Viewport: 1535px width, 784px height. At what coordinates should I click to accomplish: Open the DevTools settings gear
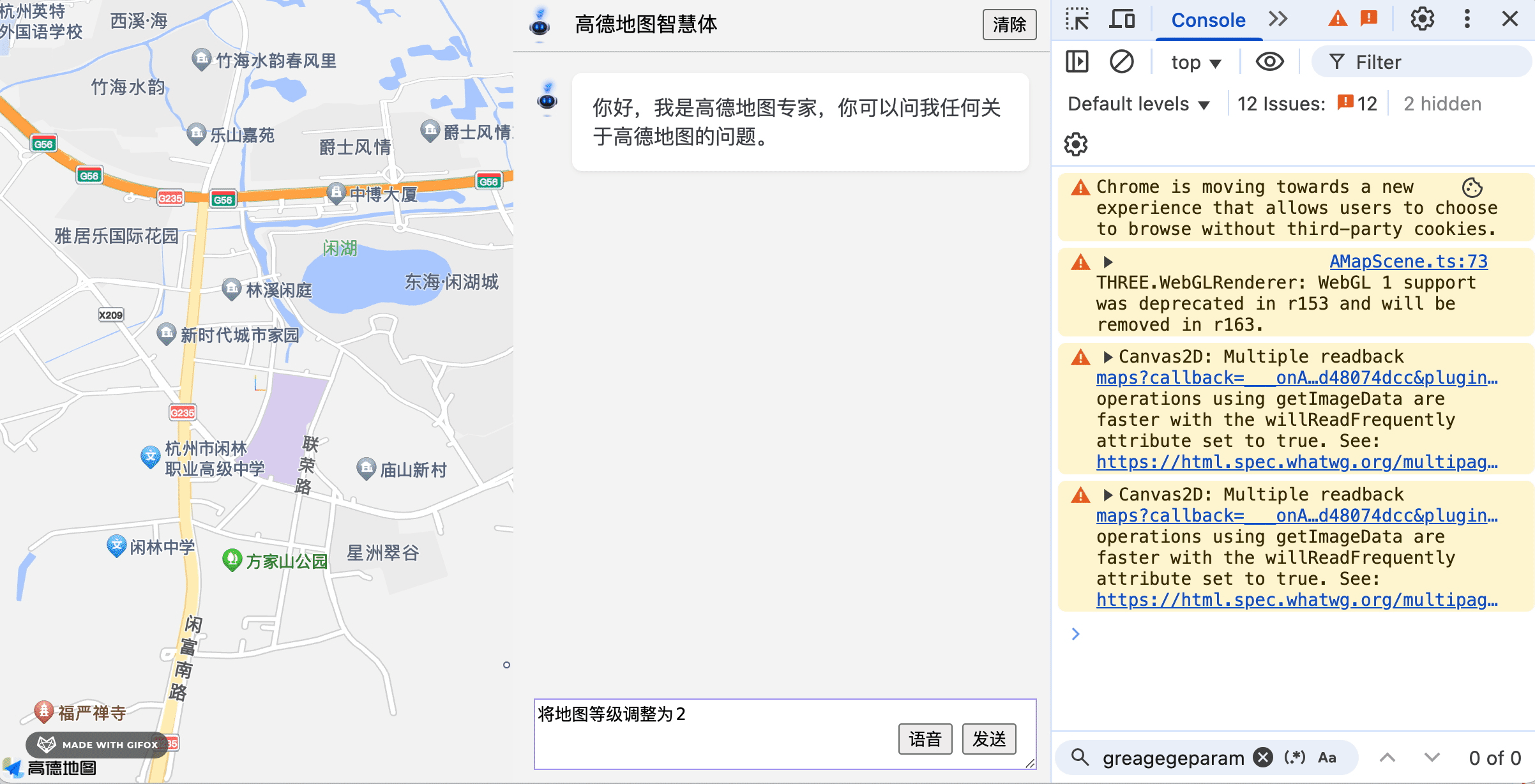point(1422,19)
